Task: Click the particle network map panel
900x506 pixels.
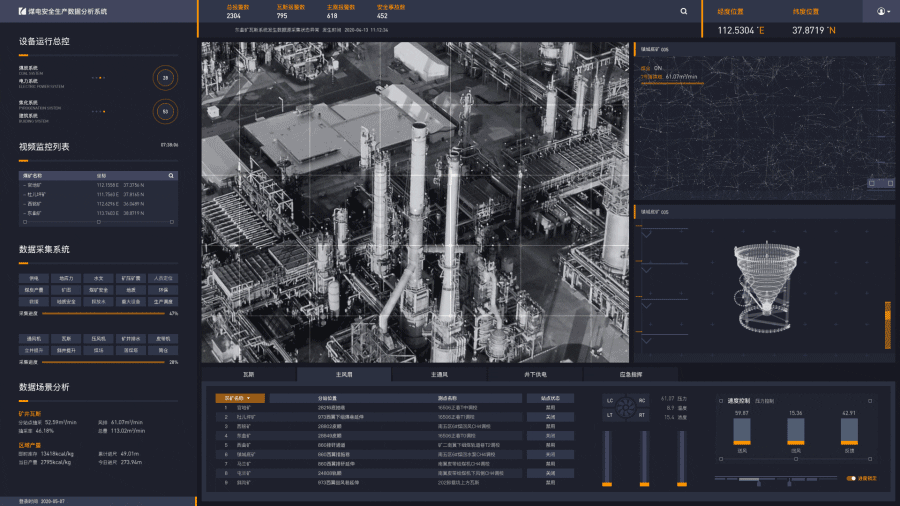Action: (763, 127)
